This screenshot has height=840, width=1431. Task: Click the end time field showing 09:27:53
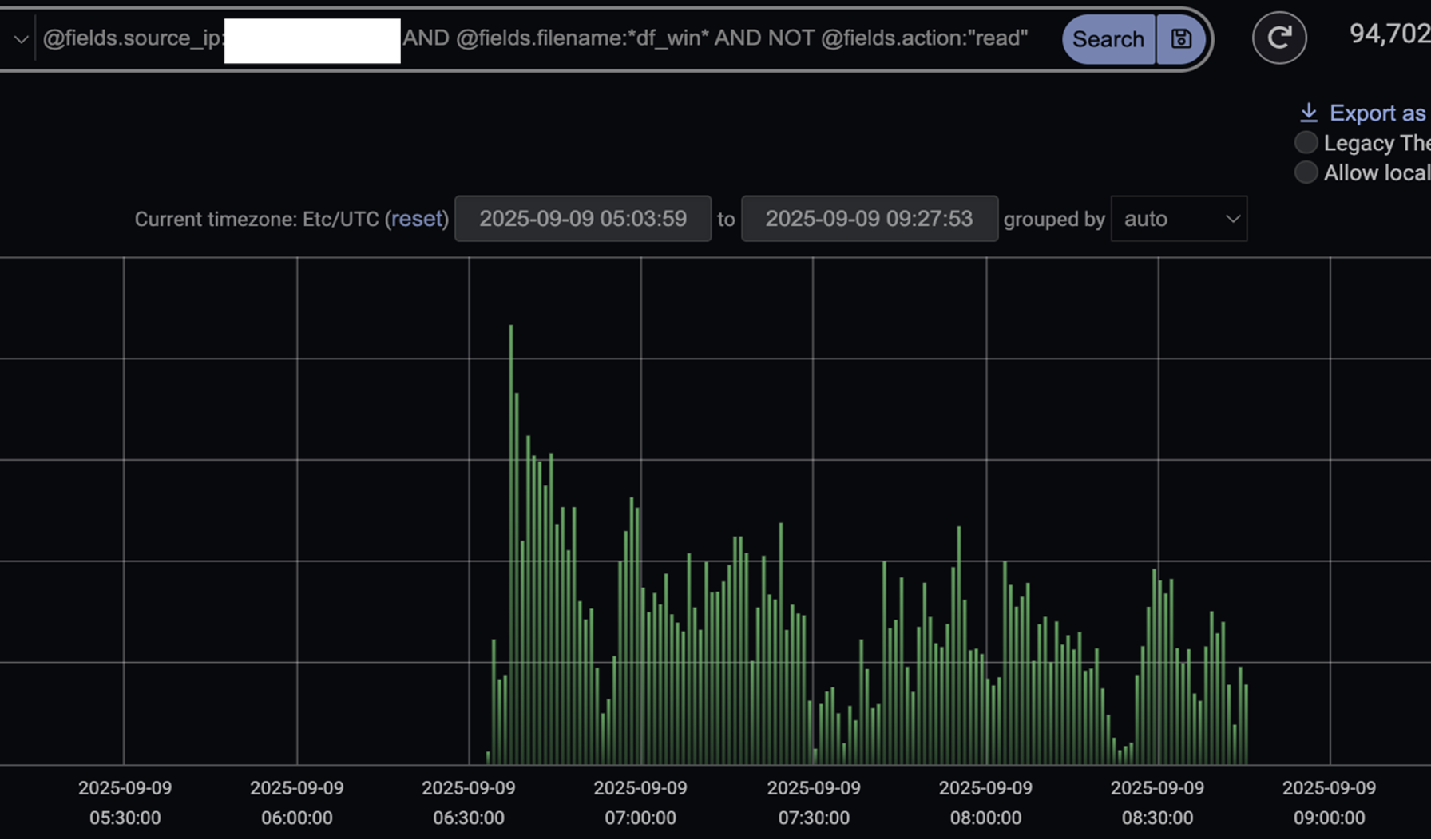[x=869, y=219]
